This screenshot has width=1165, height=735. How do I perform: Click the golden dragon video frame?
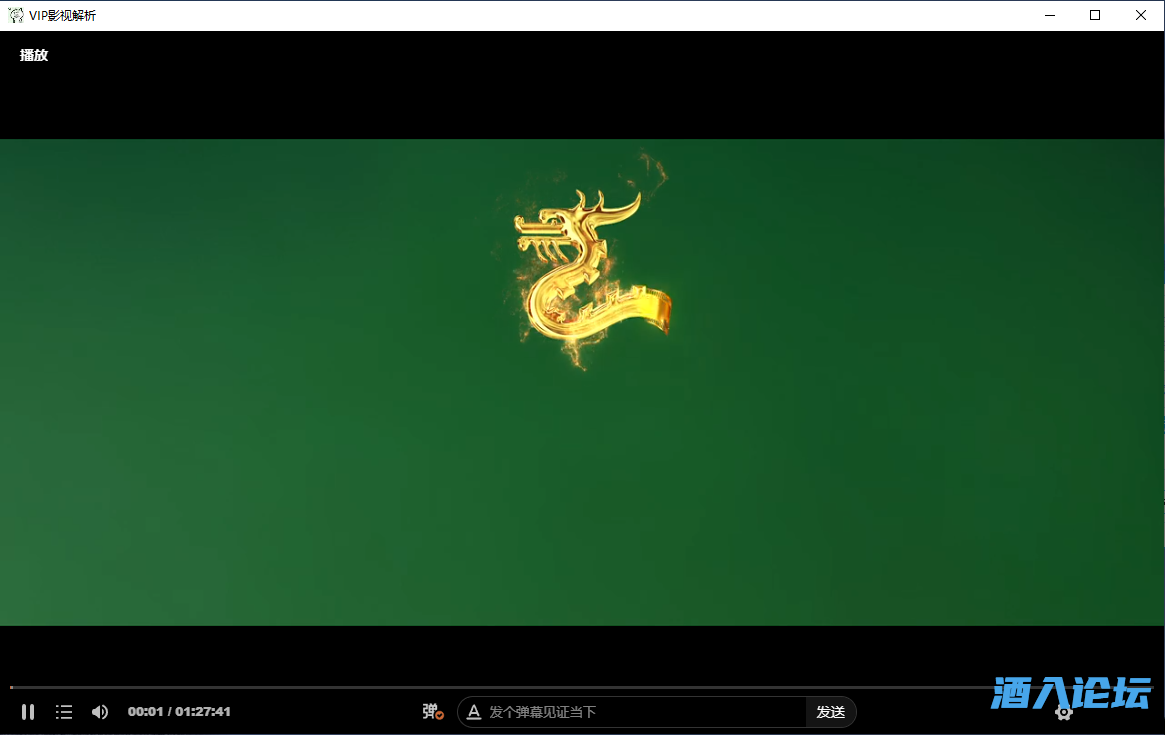(x=582, y=382)
